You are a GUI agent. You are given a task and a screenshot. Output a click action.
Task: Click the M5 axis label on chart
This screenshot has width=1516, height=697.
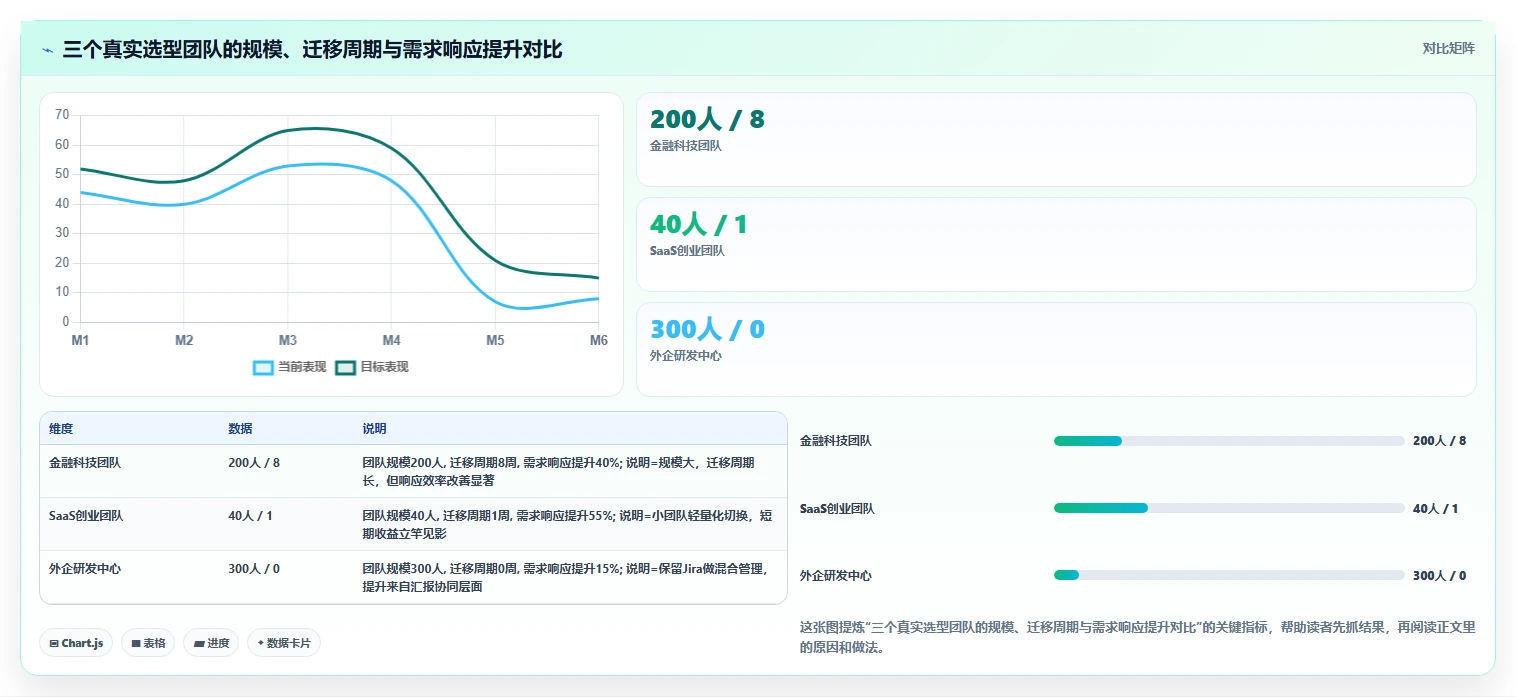(495, 341)
